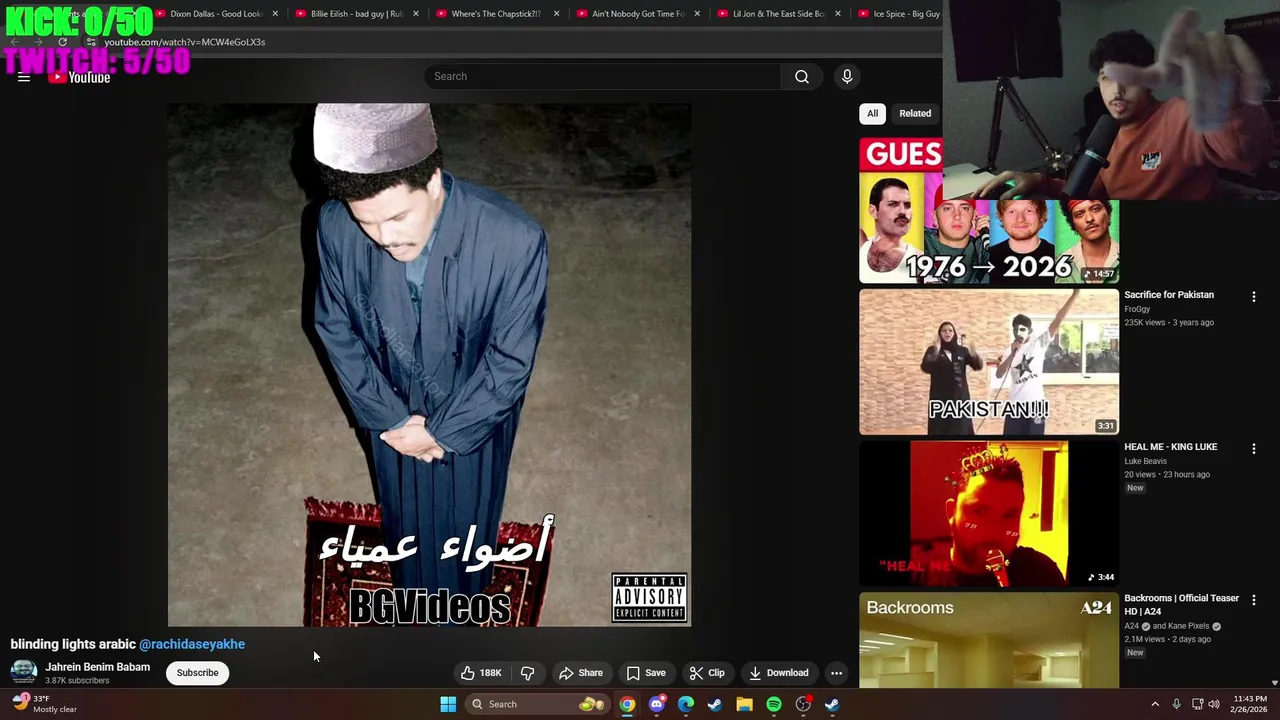Screen dimensions: 1280x720
Task: Open Jahrein Benim Babam channel avatar
Action: click(x=24, y=672)
